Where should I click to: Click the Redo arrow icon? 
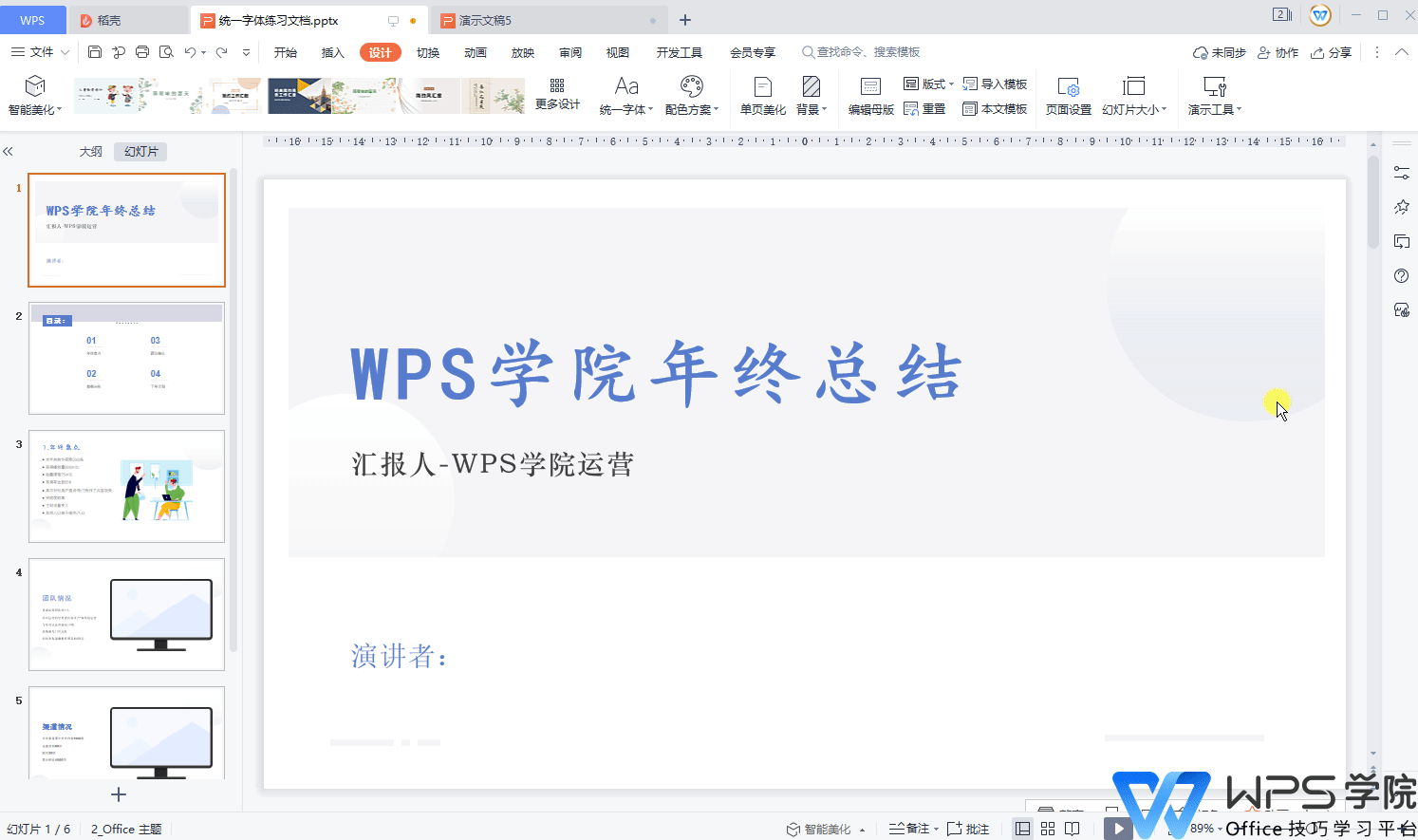[x=222, y=52]
